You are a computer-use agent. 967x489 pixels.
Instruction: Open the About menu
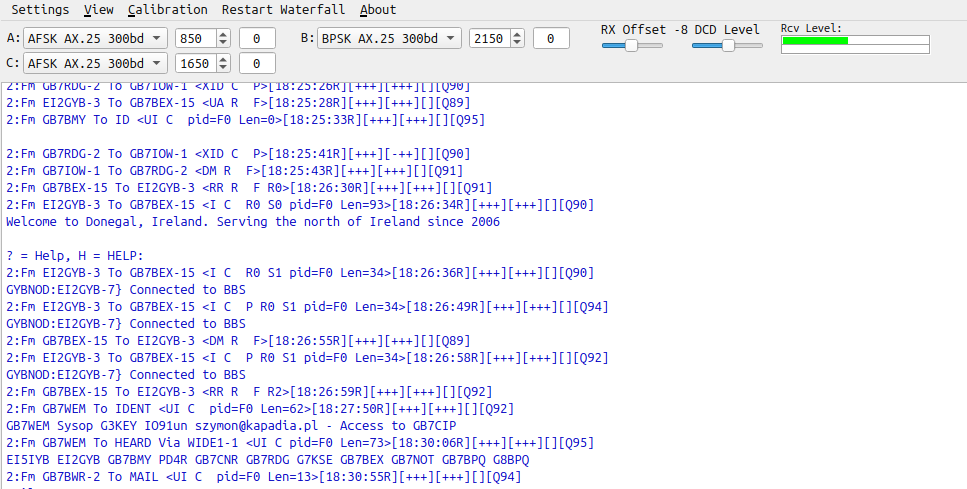(378, 10)
